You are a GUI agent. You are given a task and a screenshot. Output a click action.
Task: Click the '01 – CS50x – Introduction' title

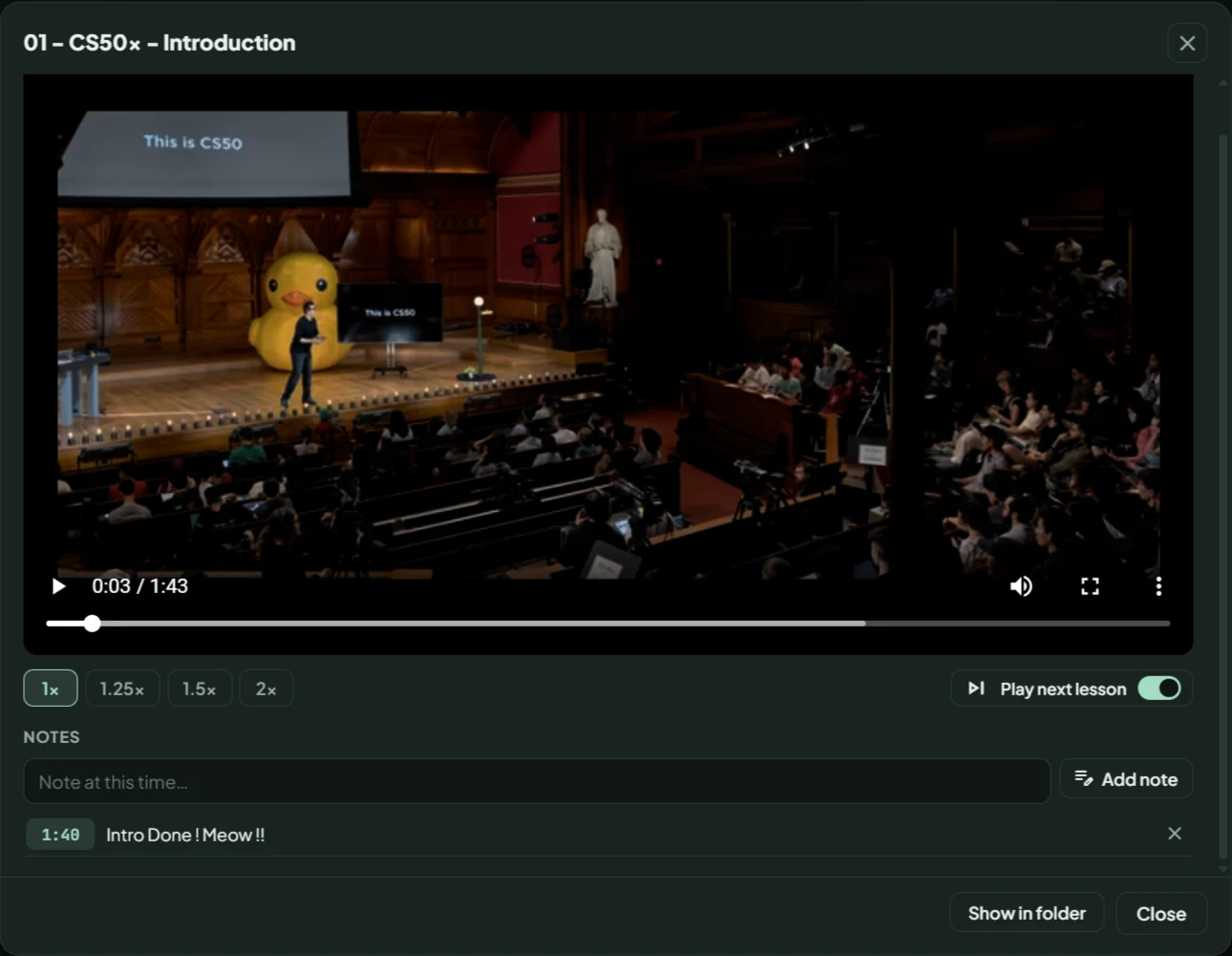(x=159, y=43)
